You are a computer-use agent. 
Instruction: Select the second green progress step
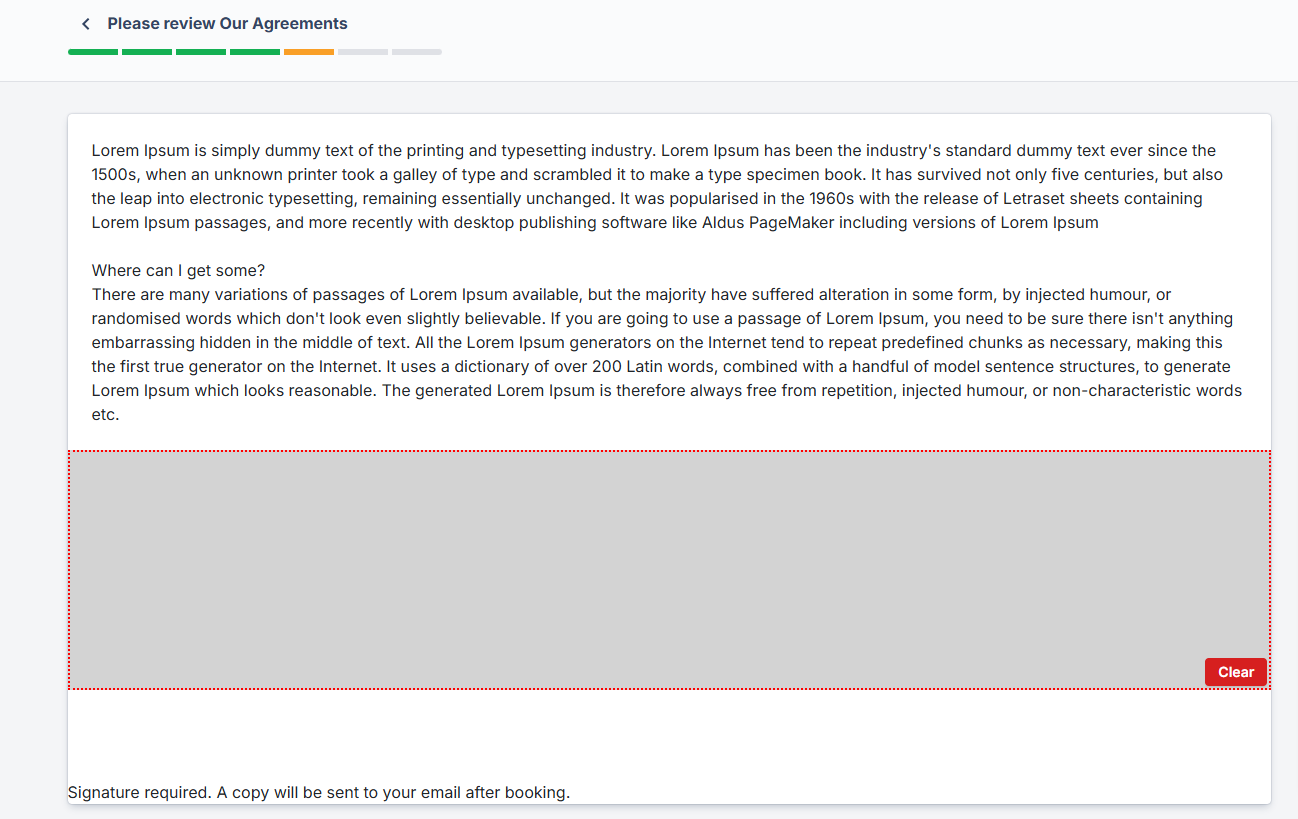[x=147, y=52]
